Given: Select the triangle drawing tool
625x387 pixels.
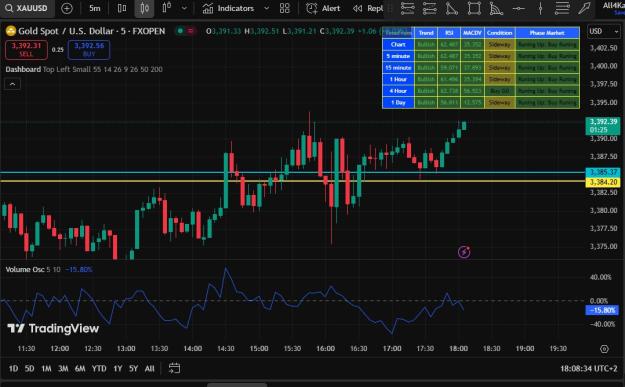Looking at the screenshot, I should pos(451,8).
